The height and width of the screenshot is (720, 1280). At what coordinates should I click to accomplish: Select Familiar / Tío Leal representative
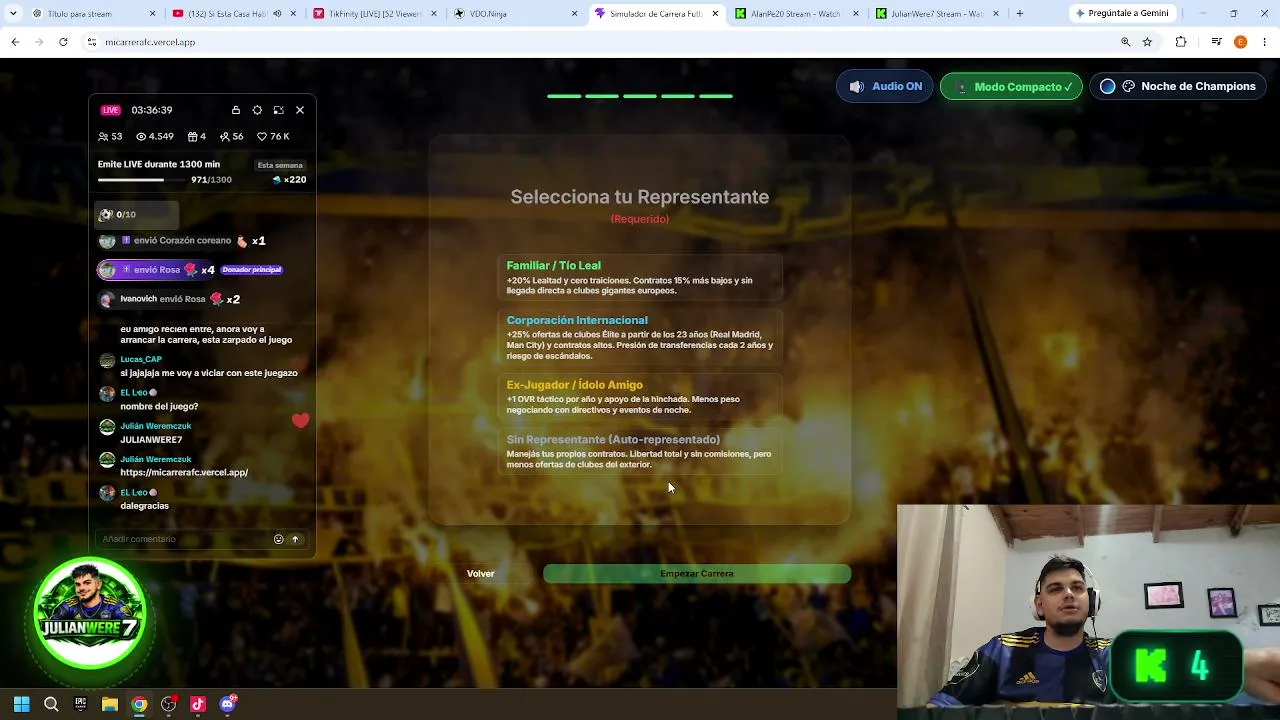(640, 278)
